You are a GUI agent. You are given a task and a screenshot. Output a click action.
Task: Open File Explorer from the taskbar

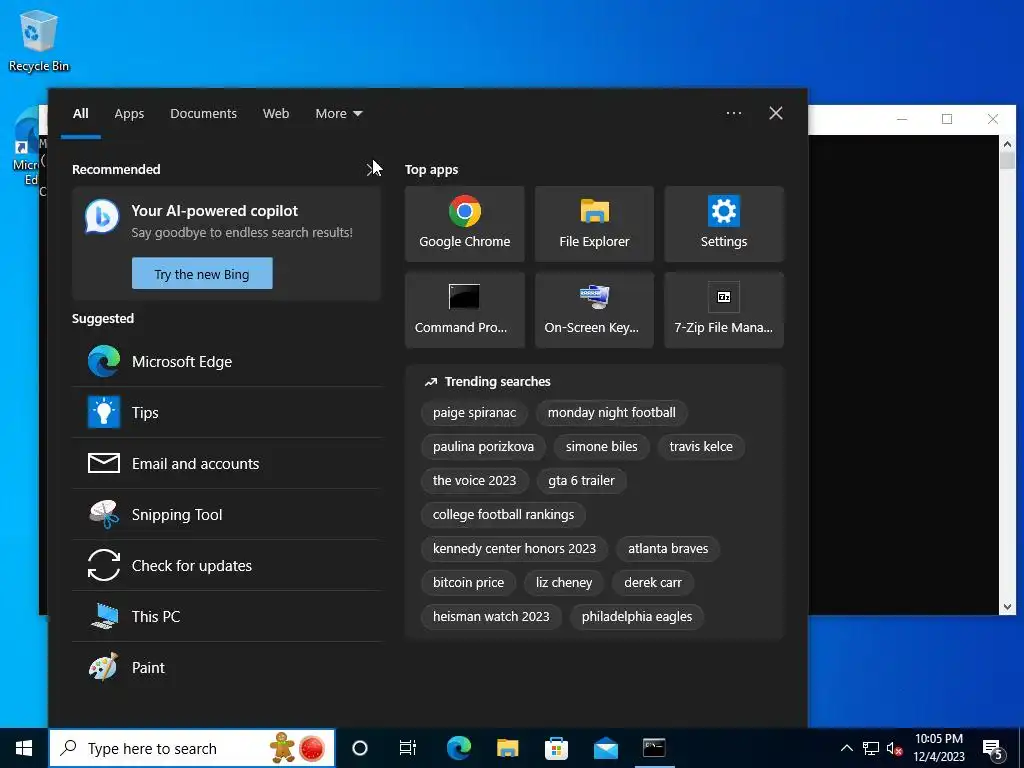coord(507,748)
